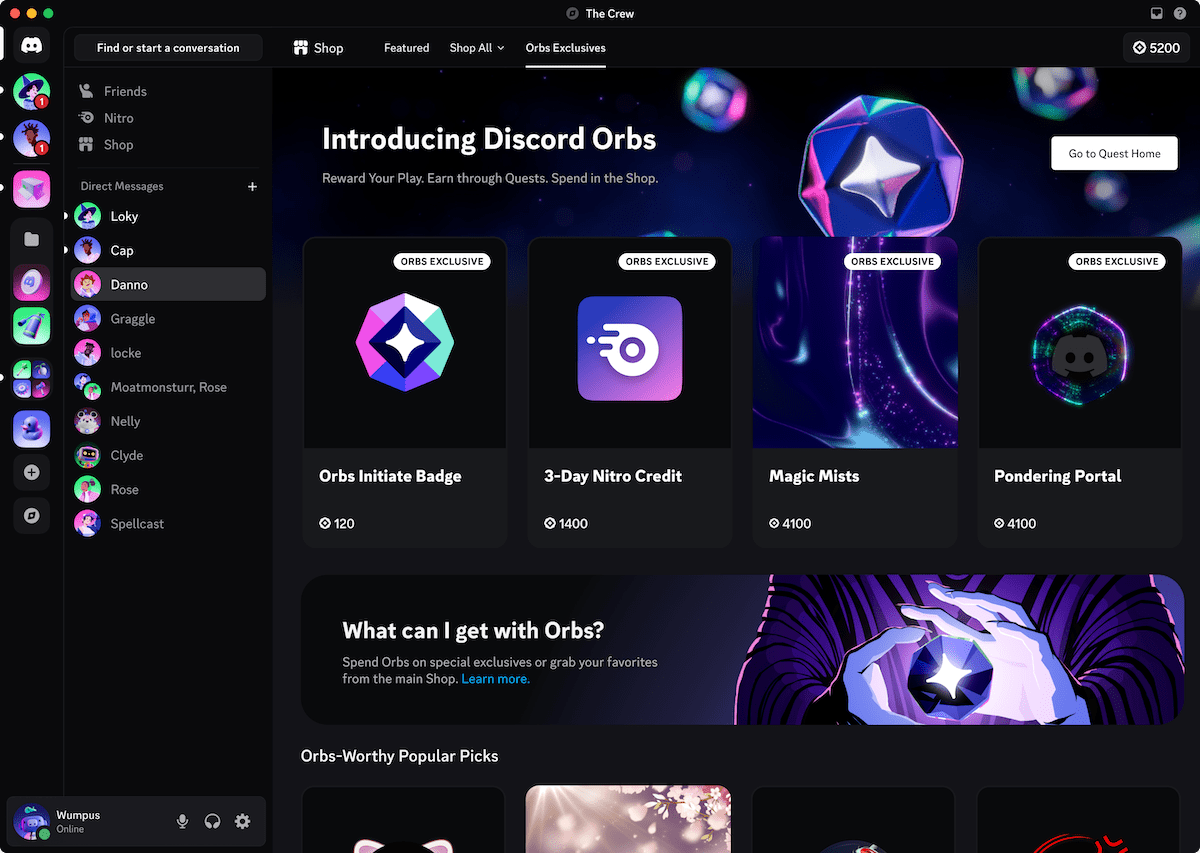The height and width of the screenshot is (853, 1200).
Task: View the Pondering Portal item
Action: tap(1080, 392)
